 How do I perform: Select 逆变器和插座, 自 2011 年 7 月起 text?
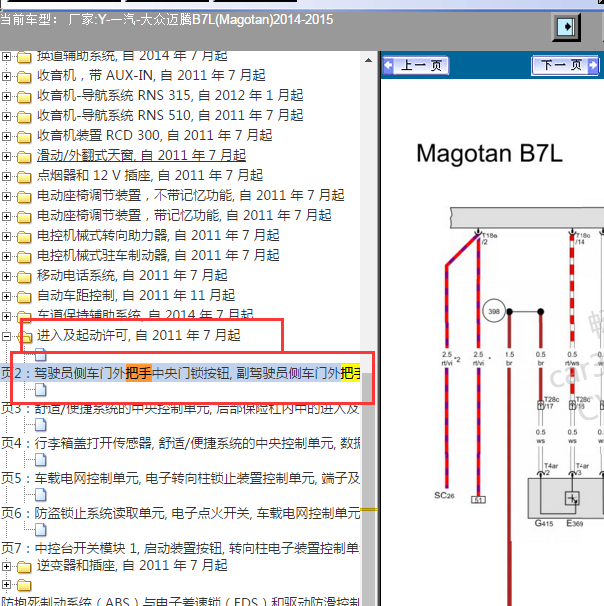pyautogui.click(x=132, y=566)
